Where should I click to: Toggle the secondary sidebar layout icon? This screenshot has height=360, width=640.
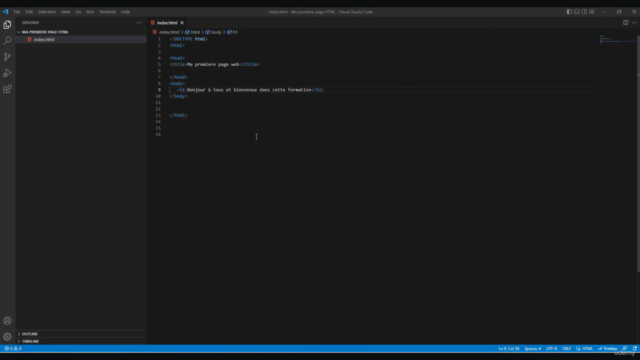coord(584,12)
